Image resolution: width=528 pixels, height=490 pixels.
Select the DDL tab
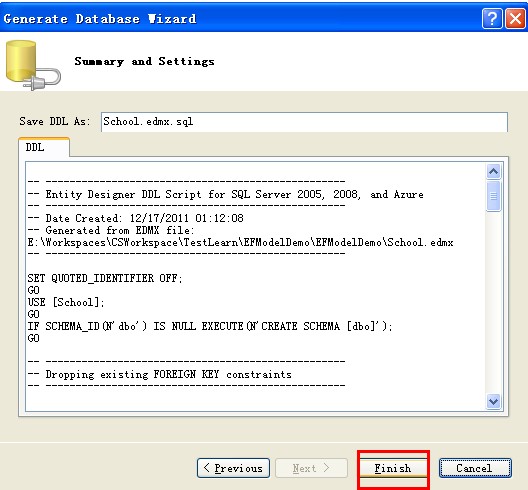[44, 147]
